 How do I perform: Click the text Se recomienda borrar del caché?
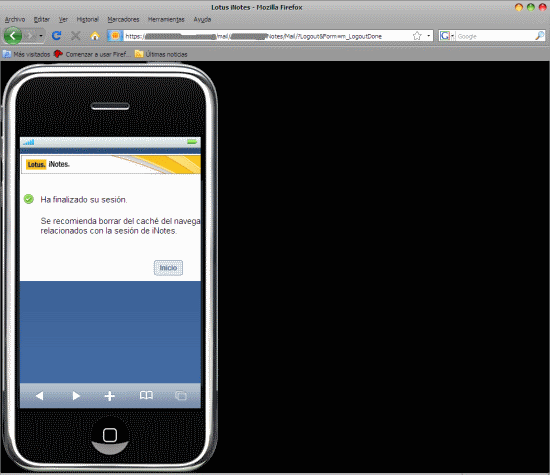click(100, 221)
